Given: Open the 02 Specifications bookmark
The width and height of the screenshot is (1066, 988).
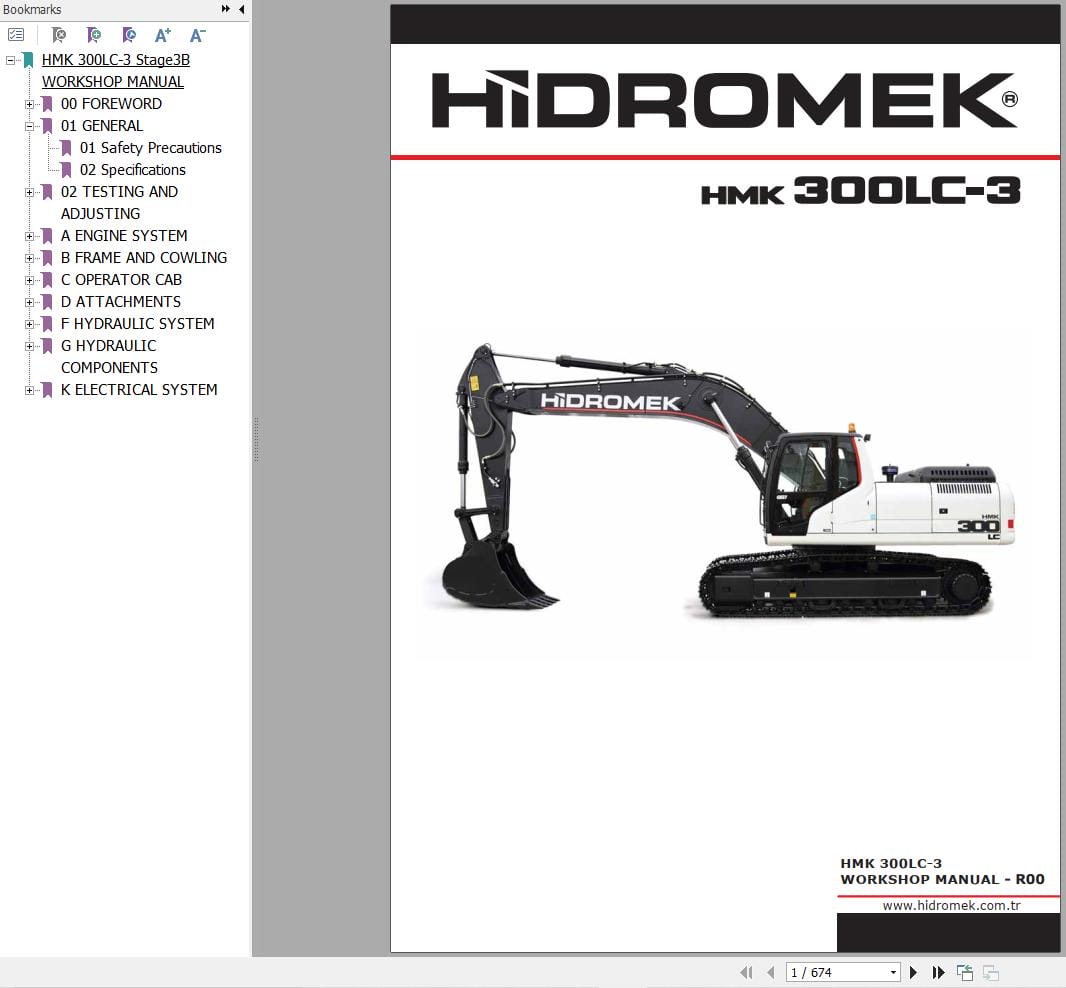Looking at the screenshot, I should click(x=131, y=169).
